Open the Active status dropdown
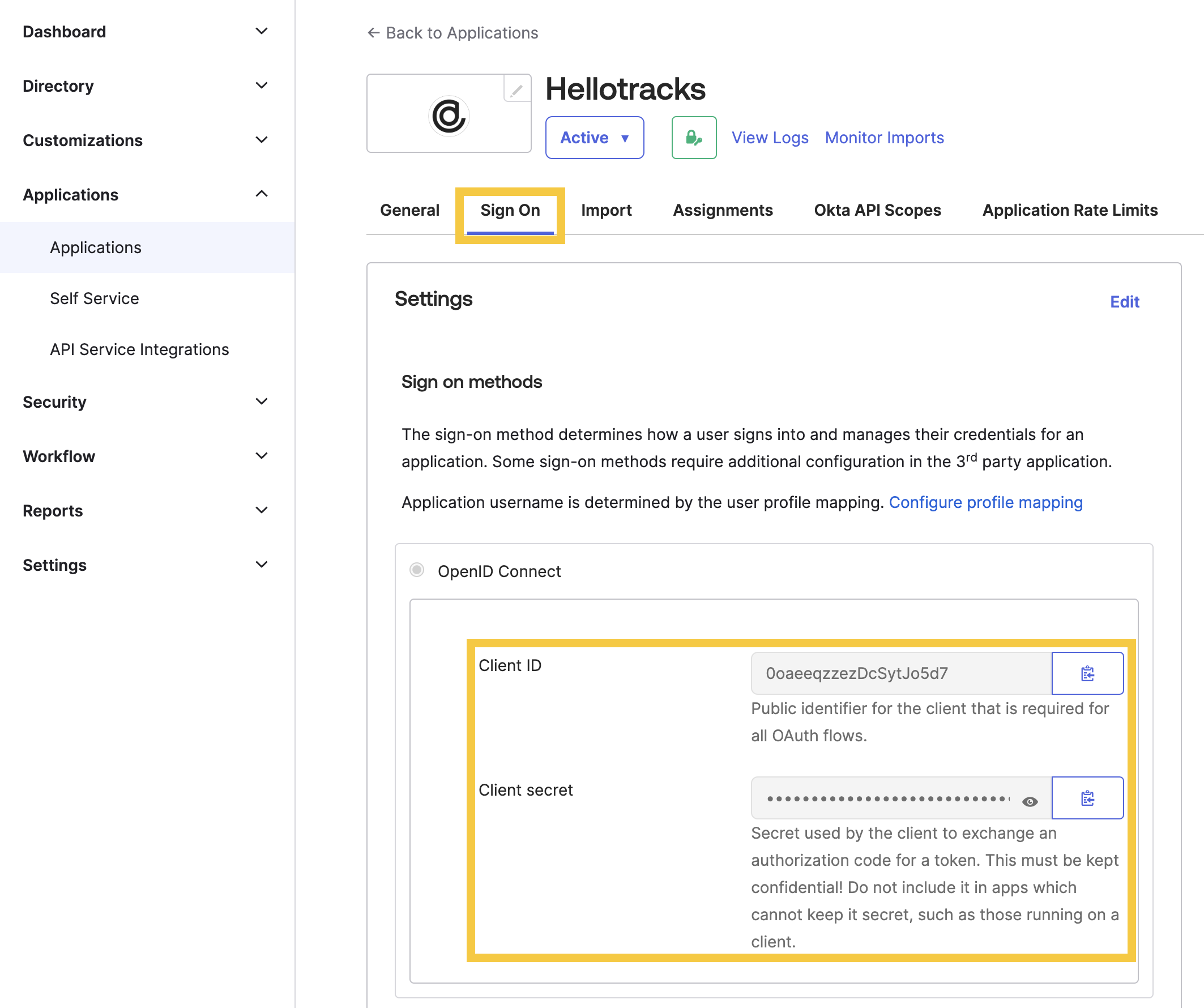 tap(595, 138)
